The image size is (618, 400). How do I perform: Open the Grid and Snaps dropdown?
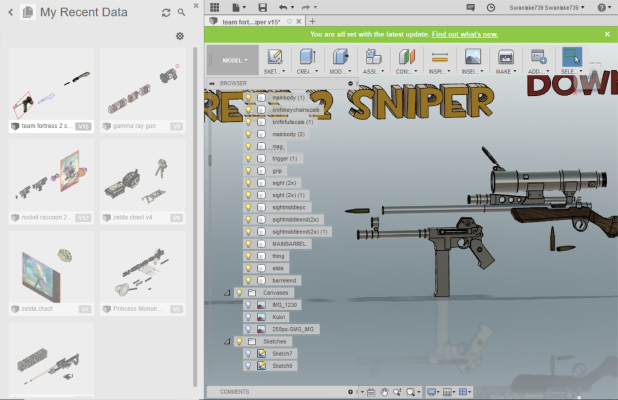pos(449,392)
